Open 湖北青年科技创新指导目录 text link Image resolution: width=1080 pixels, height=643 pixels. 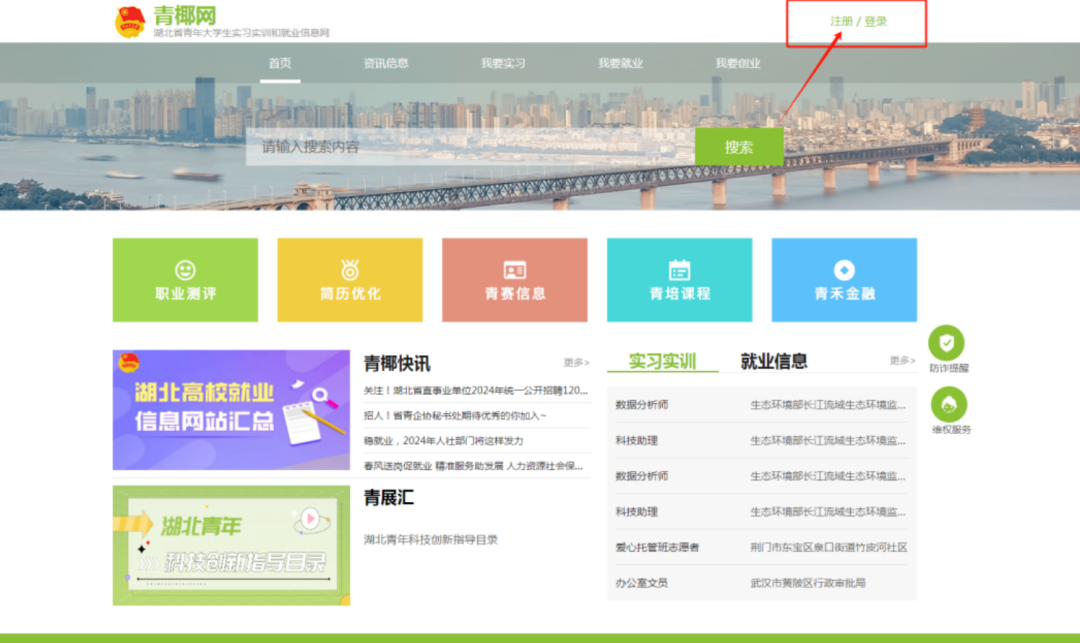430,540
